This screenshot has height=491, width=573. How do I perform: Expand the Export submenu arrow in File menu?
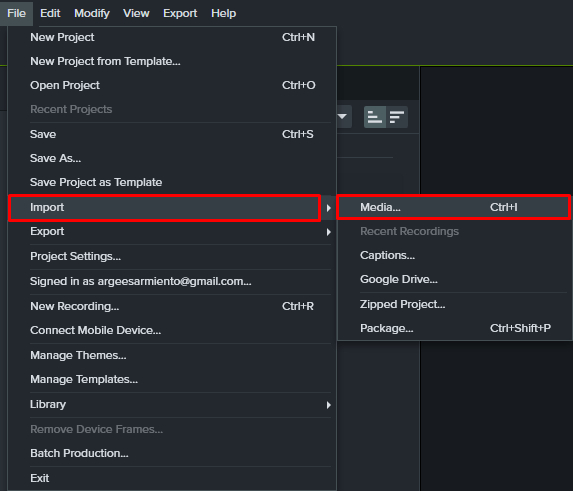[x=329, y=232]
